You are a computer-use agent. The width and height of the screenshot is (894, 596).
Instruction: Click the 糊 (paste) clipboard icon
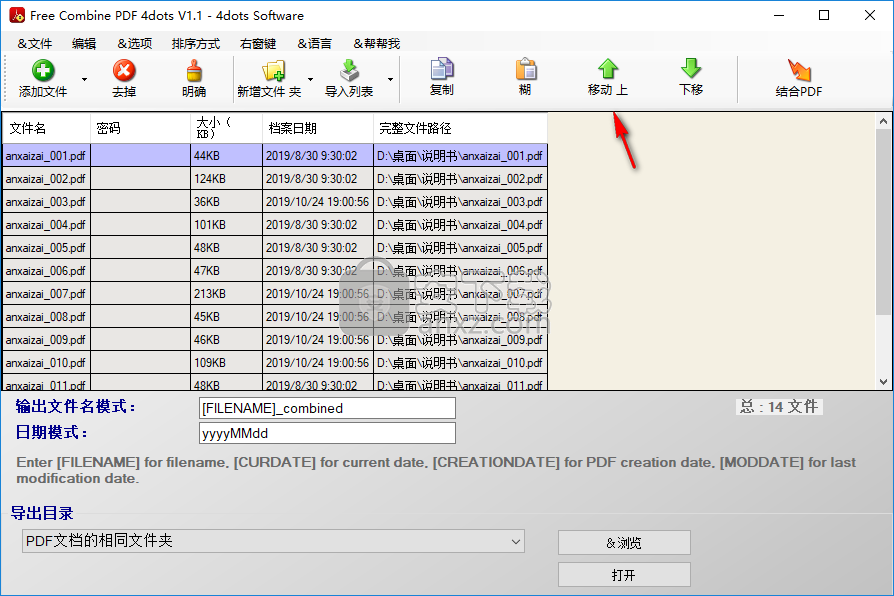pos(526,68)
